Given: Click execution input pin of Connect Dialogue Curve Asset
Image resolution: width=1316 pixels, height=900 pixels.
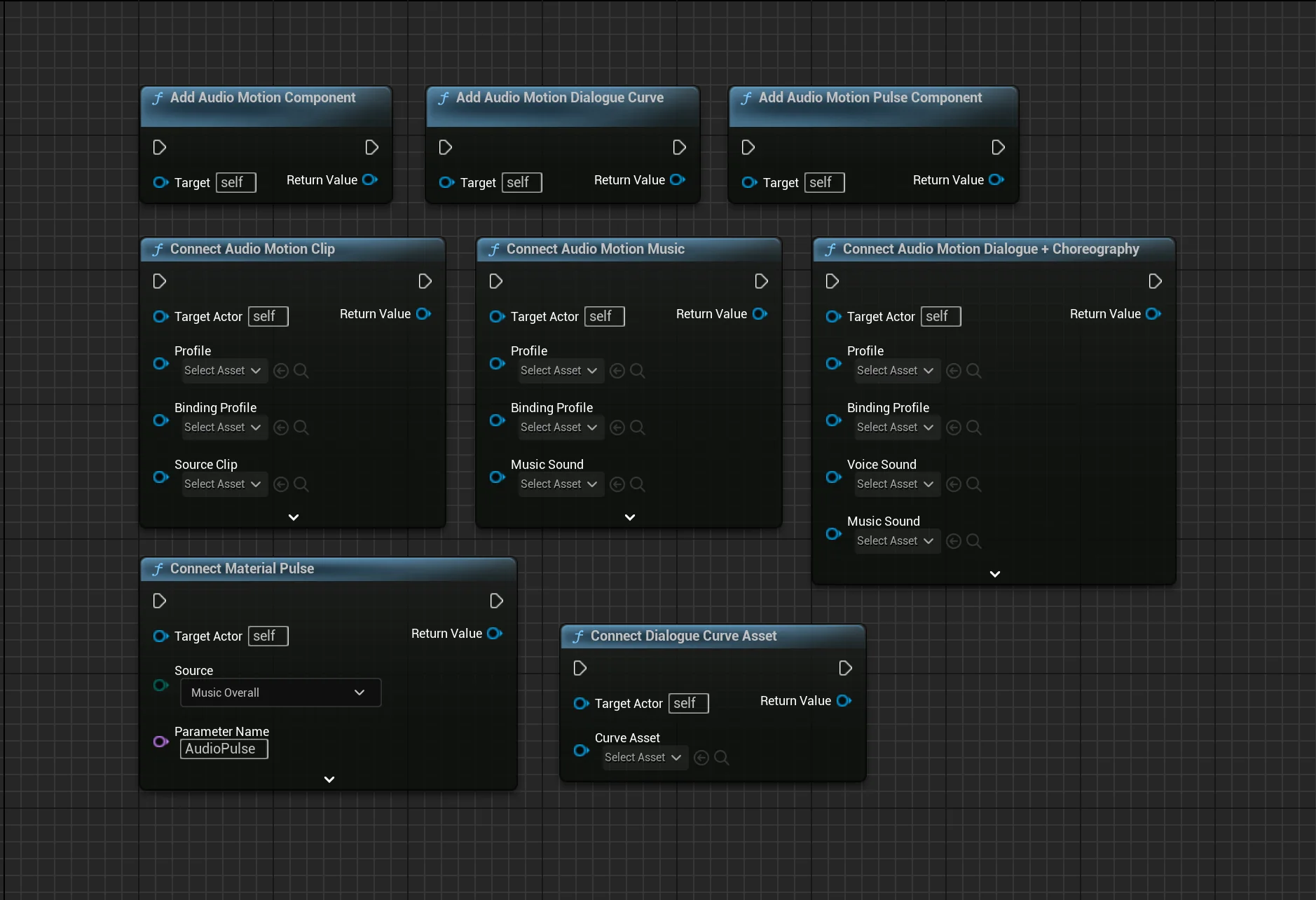Looking at the screenshot, I should (x=580, y=668).
